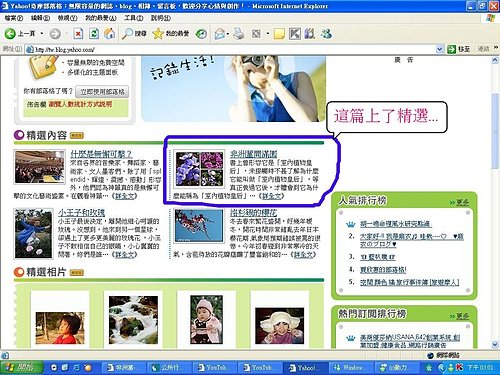Viewport: 500px width, 375px height.
Task: Click the concert hall article thumbnail
Action: pyautogui.click(x=39, y=167)
